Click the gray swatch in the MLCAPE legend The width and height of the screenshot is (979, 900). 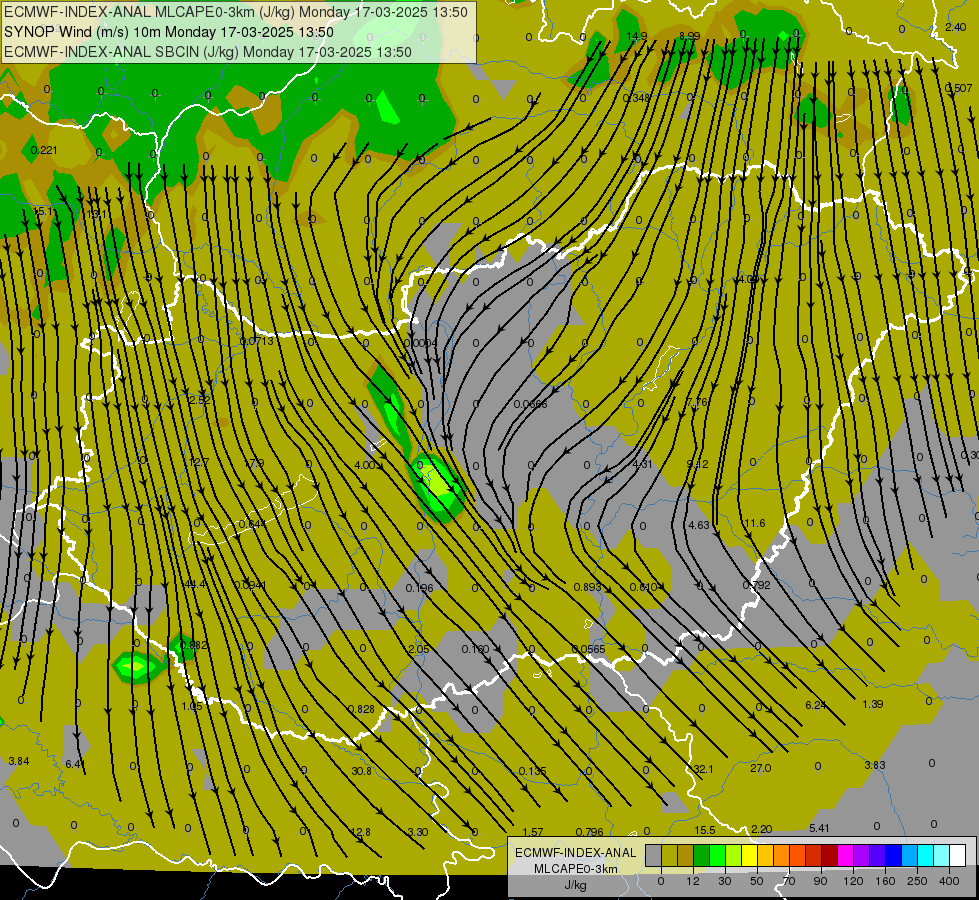click(653, 856)
